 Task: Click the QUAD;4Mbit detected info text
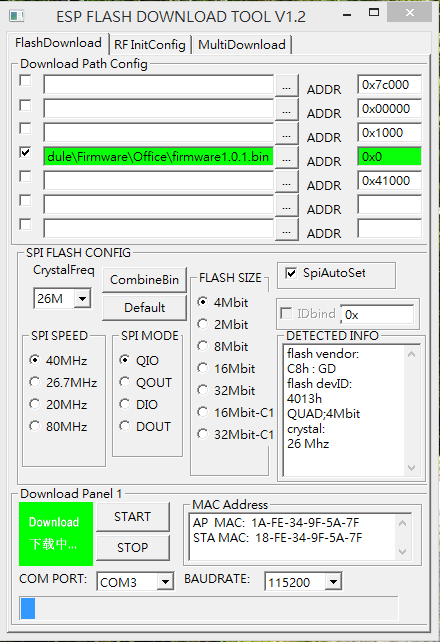(x=323, y=414)
